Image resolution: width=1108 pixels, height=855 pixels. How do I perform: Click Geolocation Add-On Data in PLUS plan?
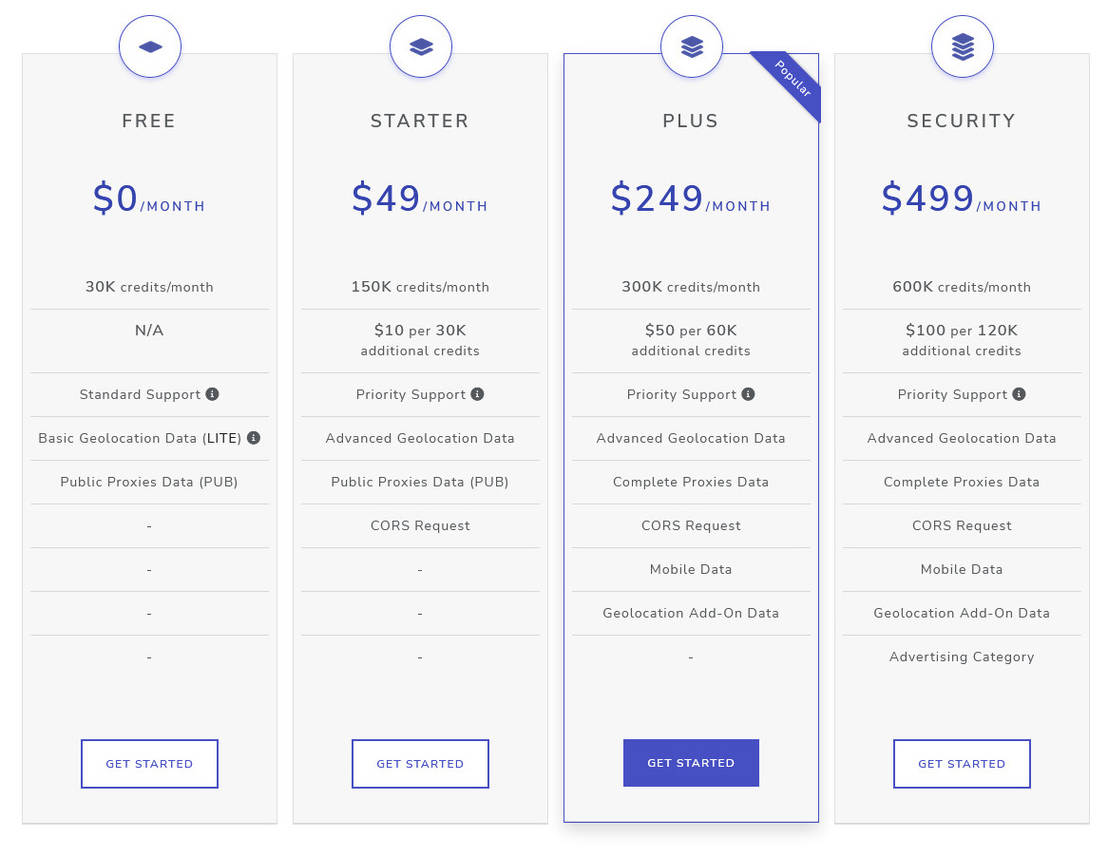691,613
